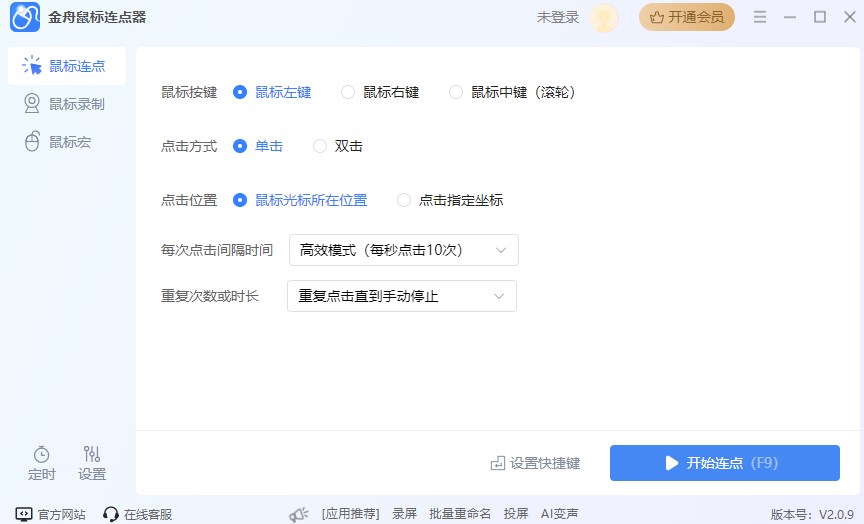Select the 双击 double-click radio option
Screen dimensions: 864x524
320,146
